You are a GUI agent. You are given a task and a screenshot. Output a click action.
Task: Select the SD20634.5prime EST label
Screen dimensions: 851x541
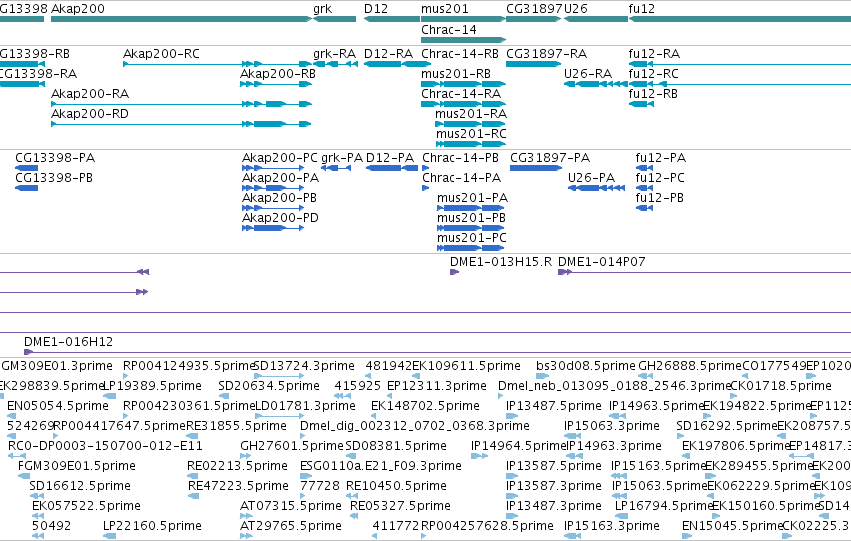click(269, 386)
